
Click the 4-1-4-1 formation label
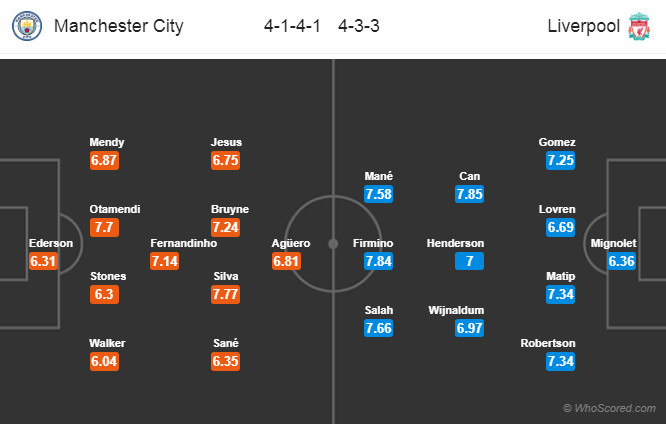click(284, 27)
